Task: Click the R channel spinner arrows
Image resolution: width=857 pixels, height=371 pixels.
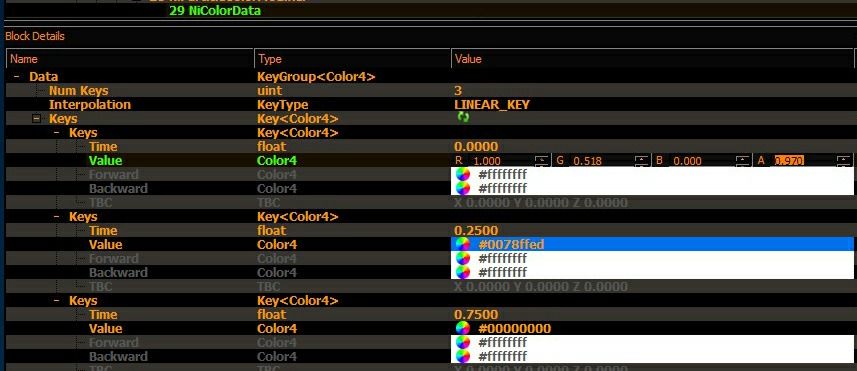Action: (542, 161)
